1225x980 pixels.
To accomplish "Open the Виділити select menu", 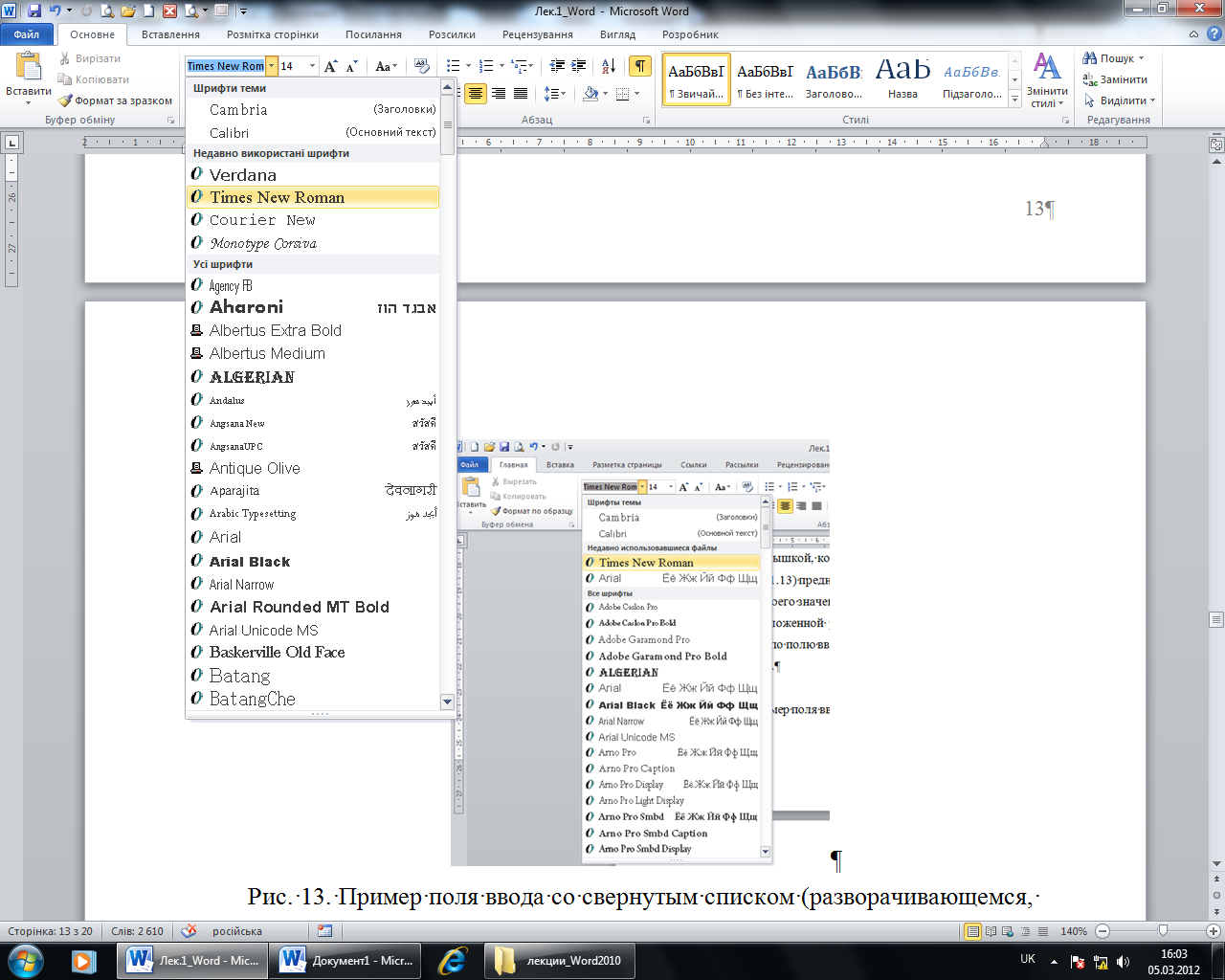I will (1120, 100).
